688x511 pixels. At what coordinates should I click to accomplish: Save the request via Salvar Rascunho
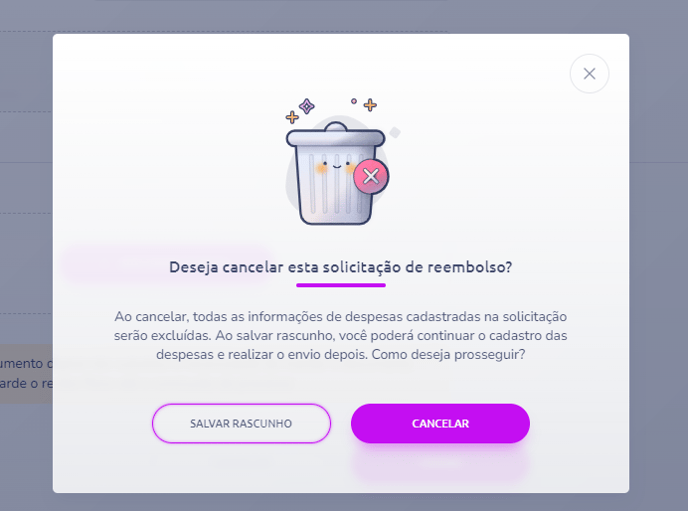tap(241, 423)
